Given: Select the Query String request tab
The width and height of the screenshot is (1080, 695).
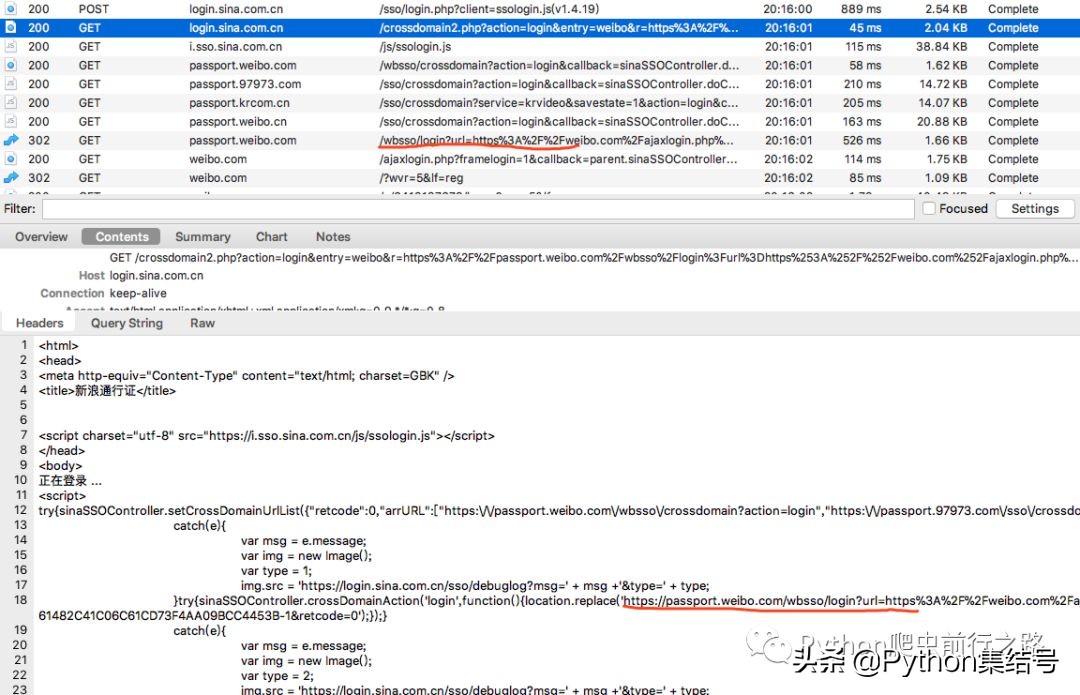Looking at the screenshot, I should (126, 323).
